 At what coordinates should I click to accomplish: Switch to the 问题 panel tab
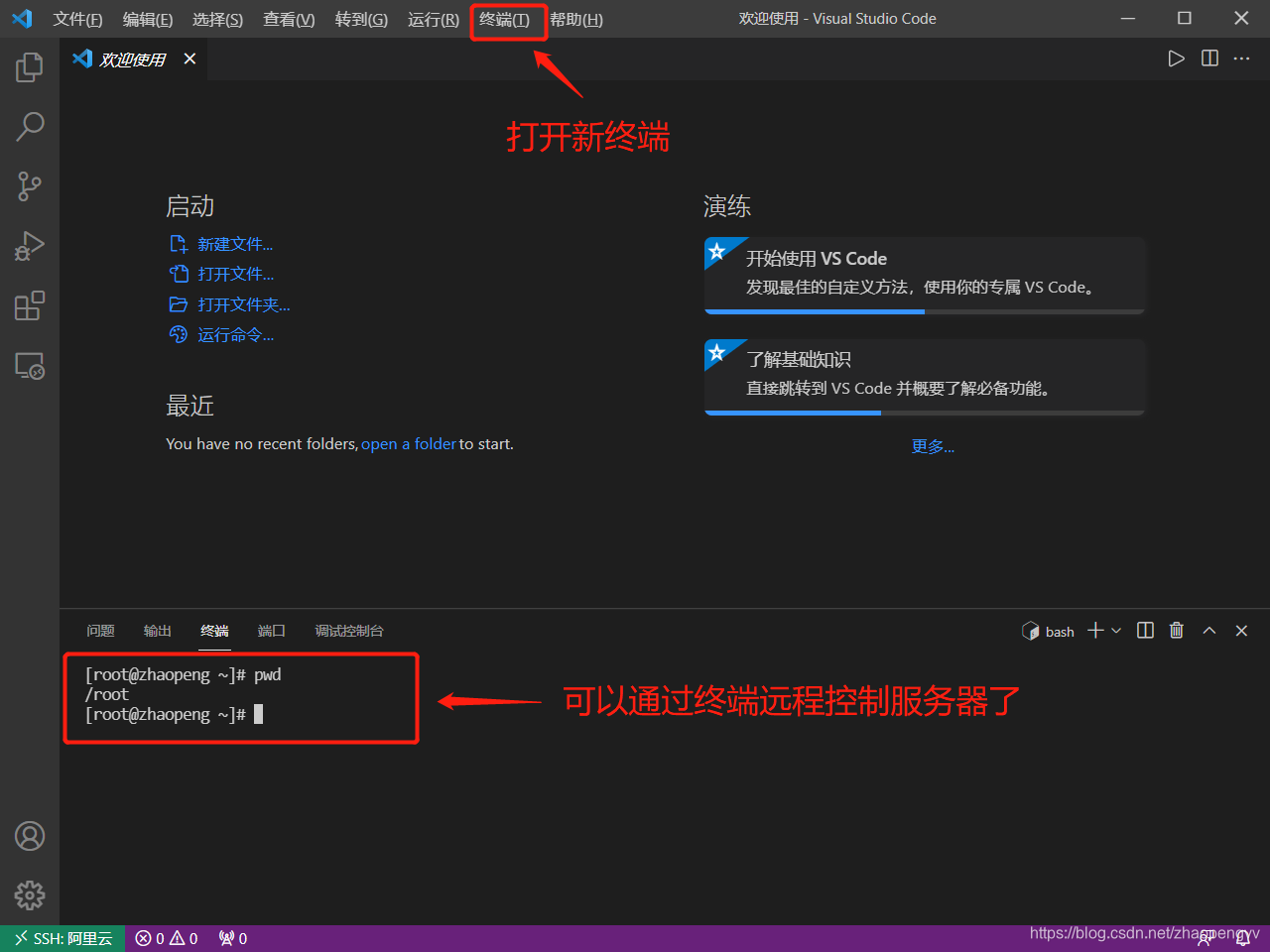point(100,631)
